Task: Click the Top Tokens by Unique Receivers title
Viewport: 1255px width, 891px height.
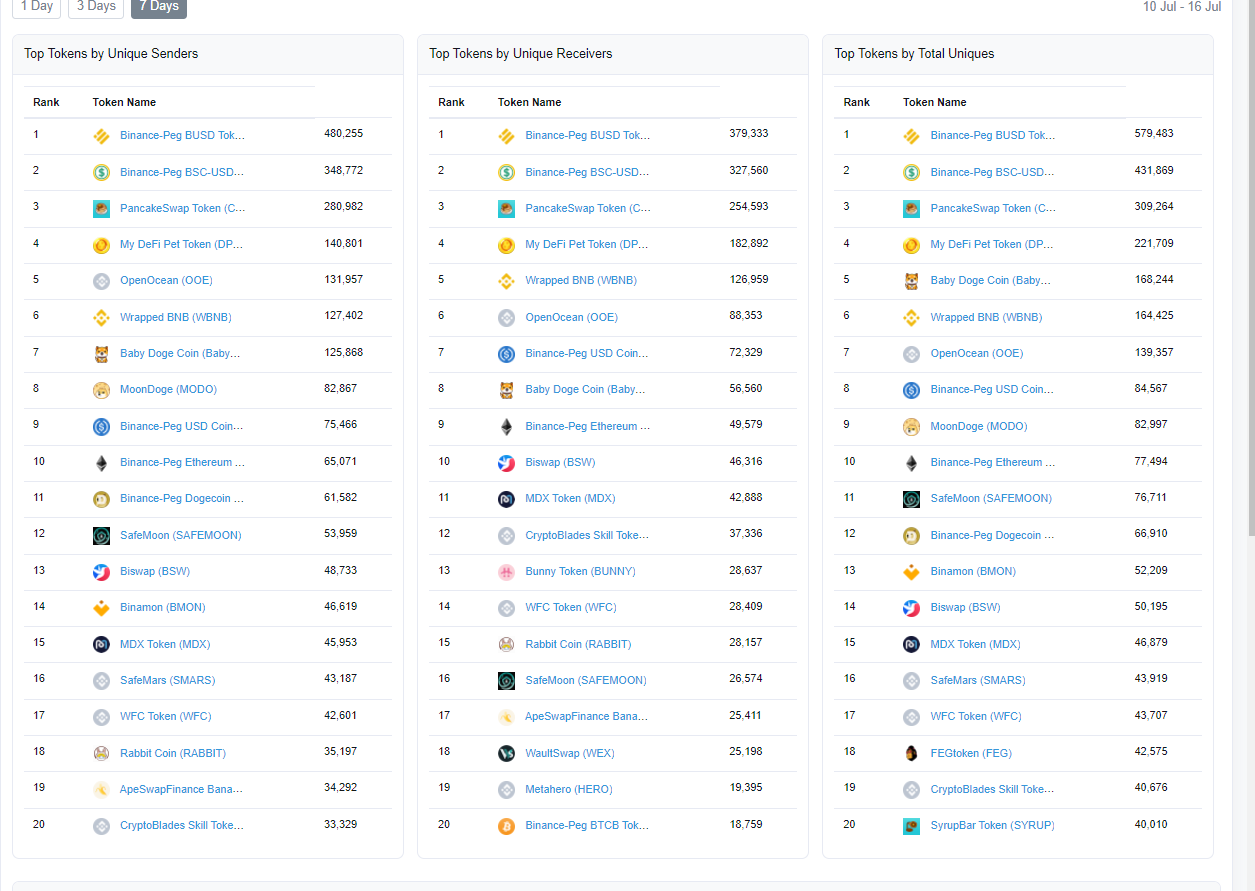Action: [521, 54]
